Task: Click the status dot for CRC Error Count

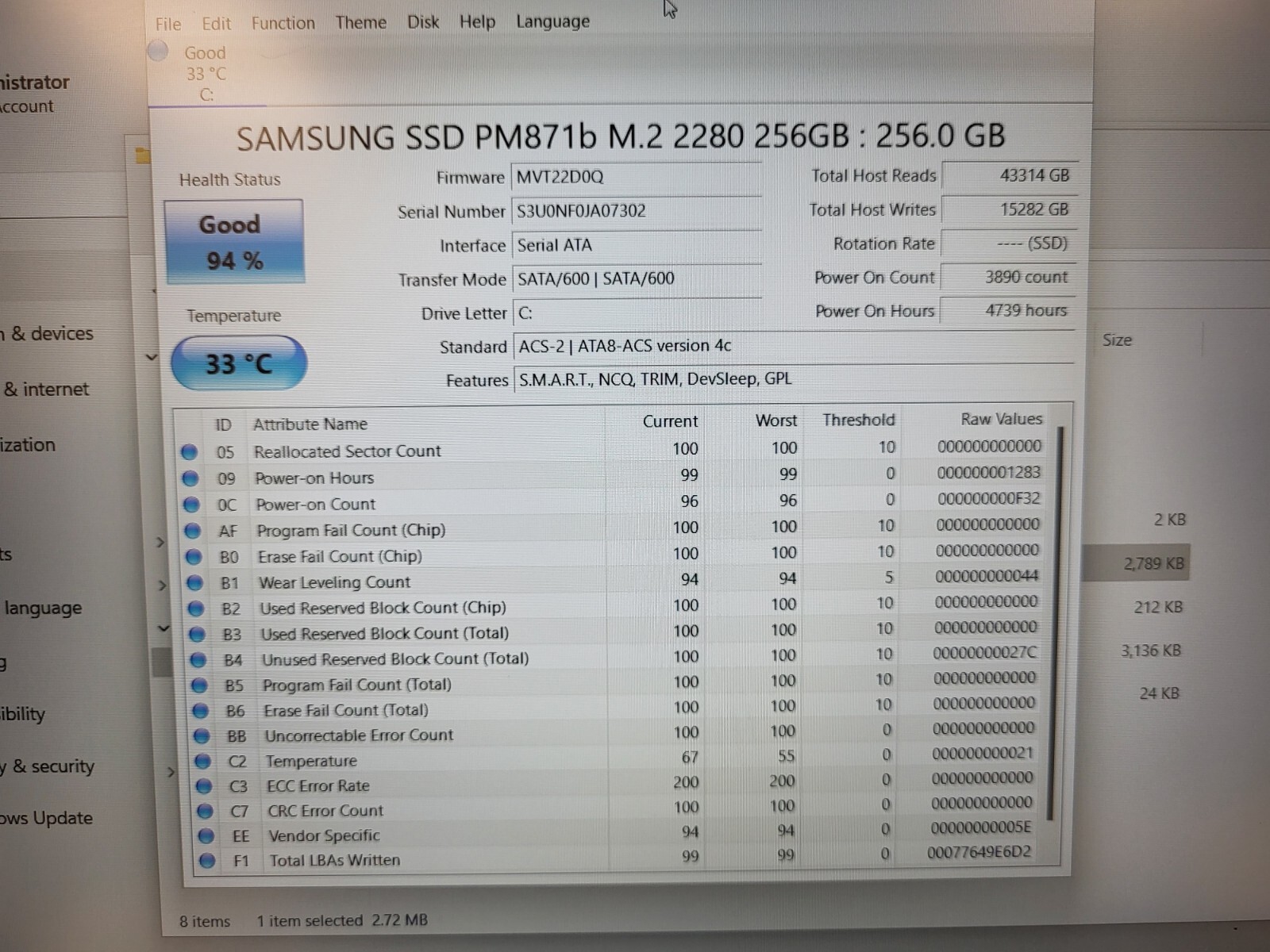Action: click(x=206, y=811)
